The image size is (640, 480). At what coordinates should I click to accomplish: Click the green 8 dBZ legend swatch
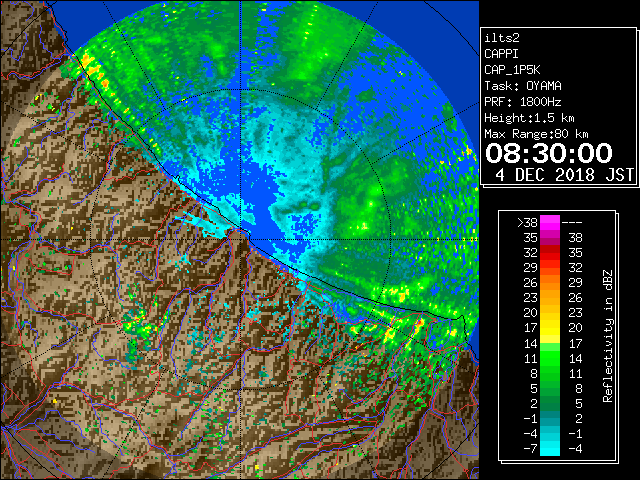(550, 373)
